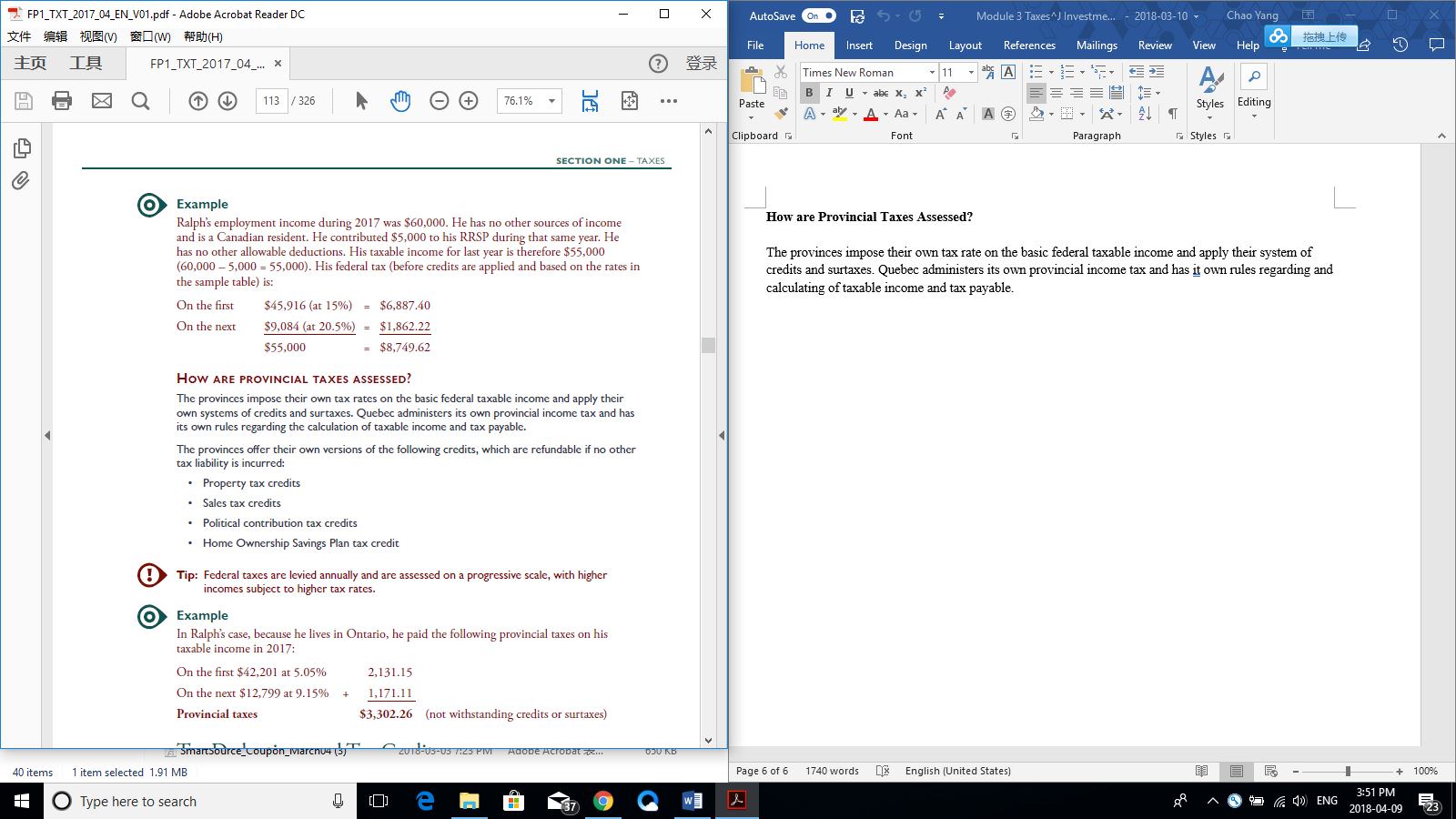Expand the Editing group dropdown
Screen dimensions: 1456x819
point(1254,116)
